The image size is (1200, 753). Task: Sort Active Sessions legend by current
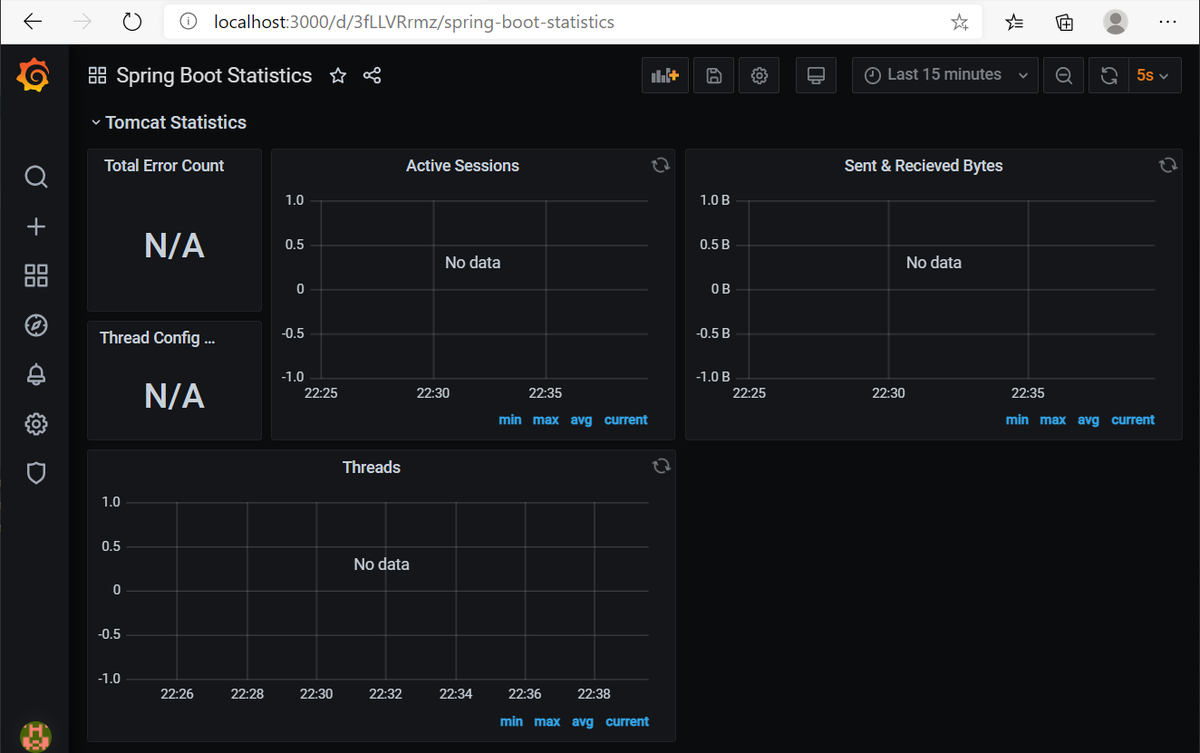tap(626, 420)
